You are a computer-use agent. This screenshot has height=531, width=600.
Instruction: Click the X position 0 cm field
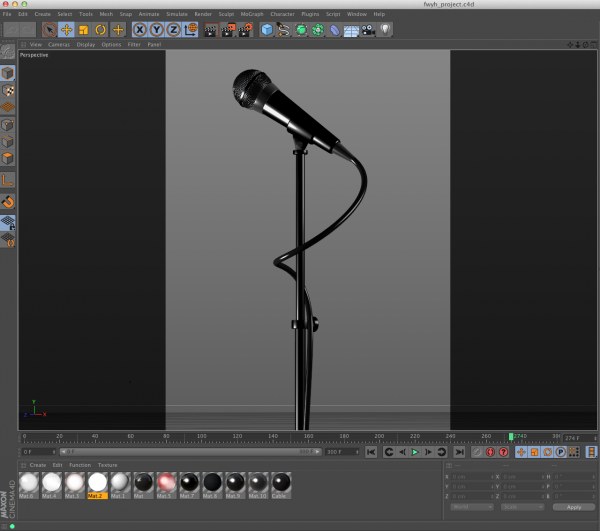(x=473, y=477)
